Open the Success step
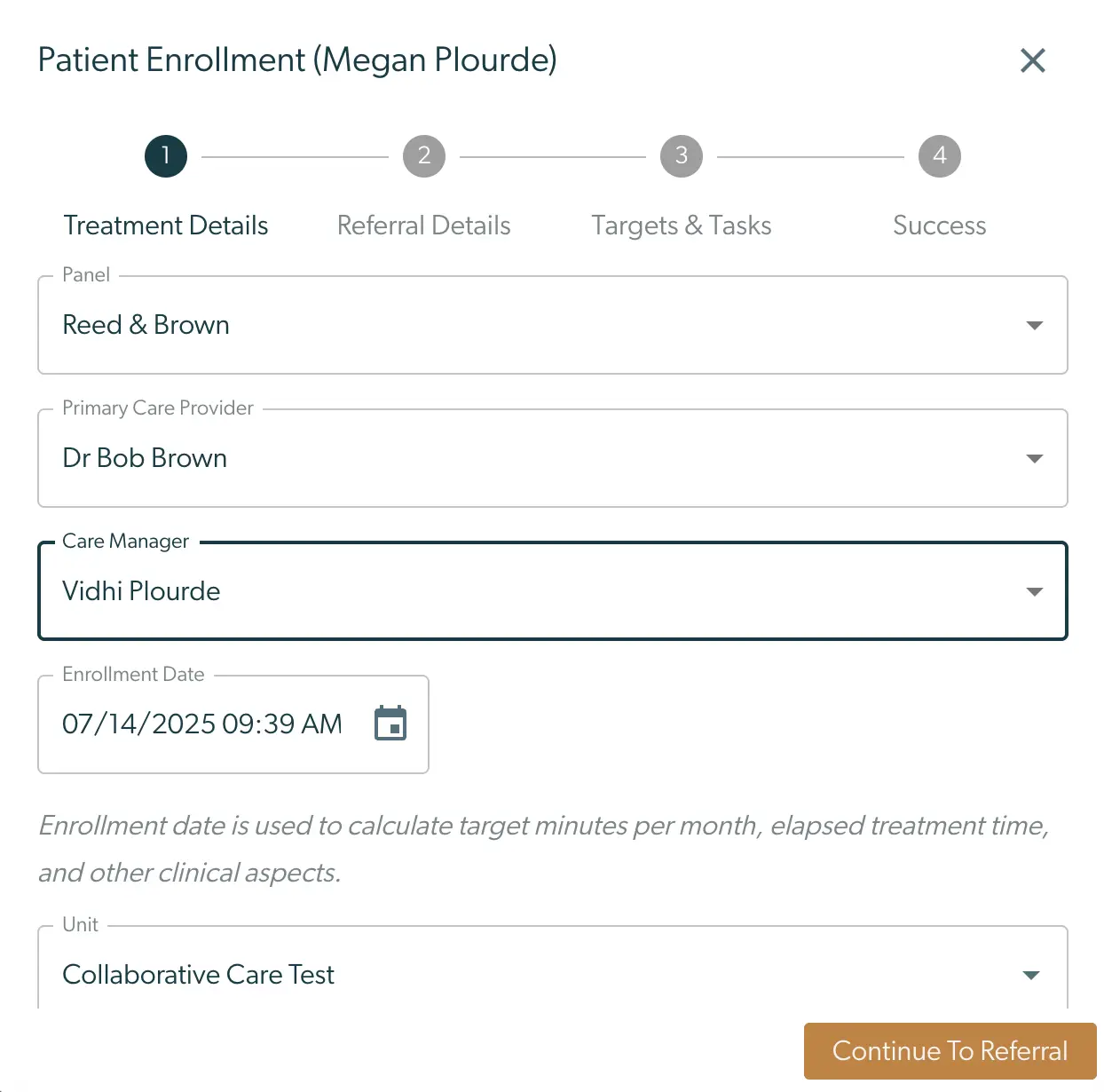 [x=939, y=225]
